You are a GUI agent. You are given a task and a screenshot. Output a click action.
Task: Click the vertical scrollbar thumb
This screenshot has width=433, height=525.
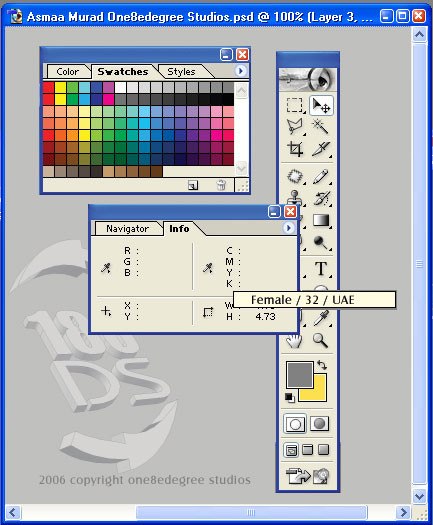pyautogui.click(x=420, y=264)
